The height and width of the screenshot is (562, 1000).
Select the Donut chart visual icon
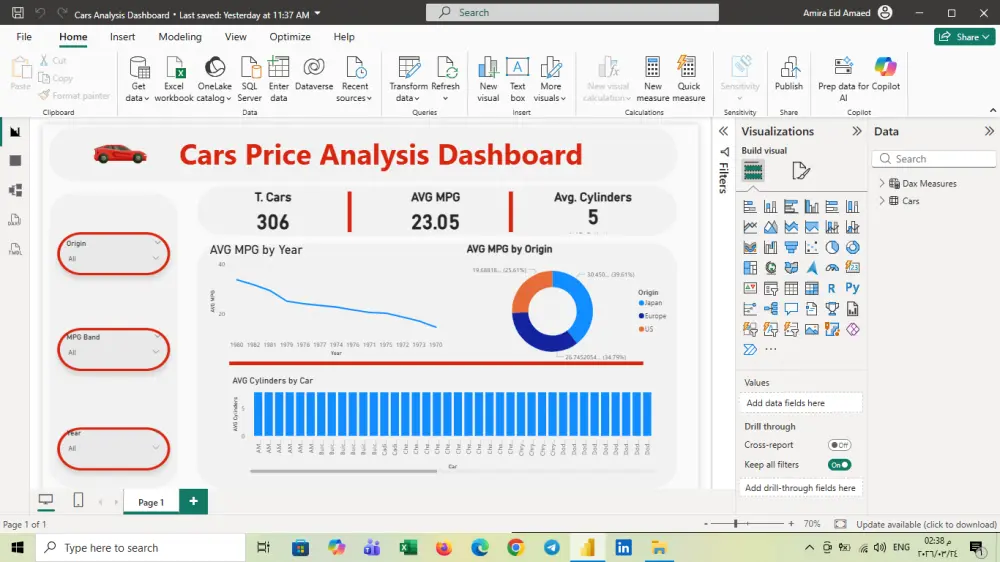click(x=853, y=248)
